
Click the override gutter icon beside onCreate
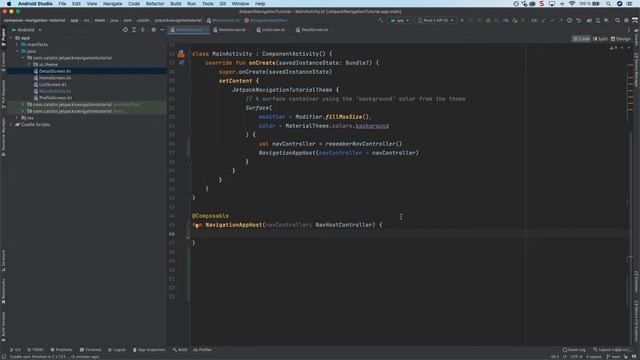[181, 63]
